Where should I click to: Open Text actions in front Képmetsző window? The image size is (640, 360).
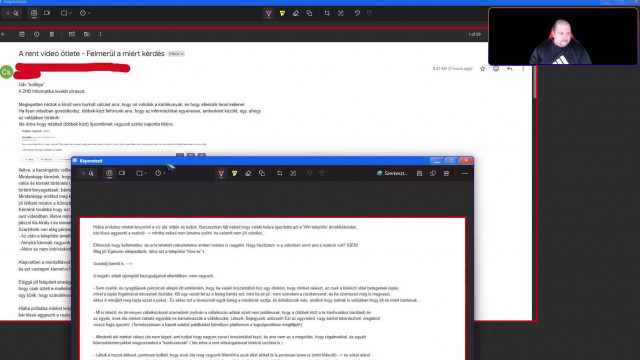pyautogui.click(x=293, y=173)
